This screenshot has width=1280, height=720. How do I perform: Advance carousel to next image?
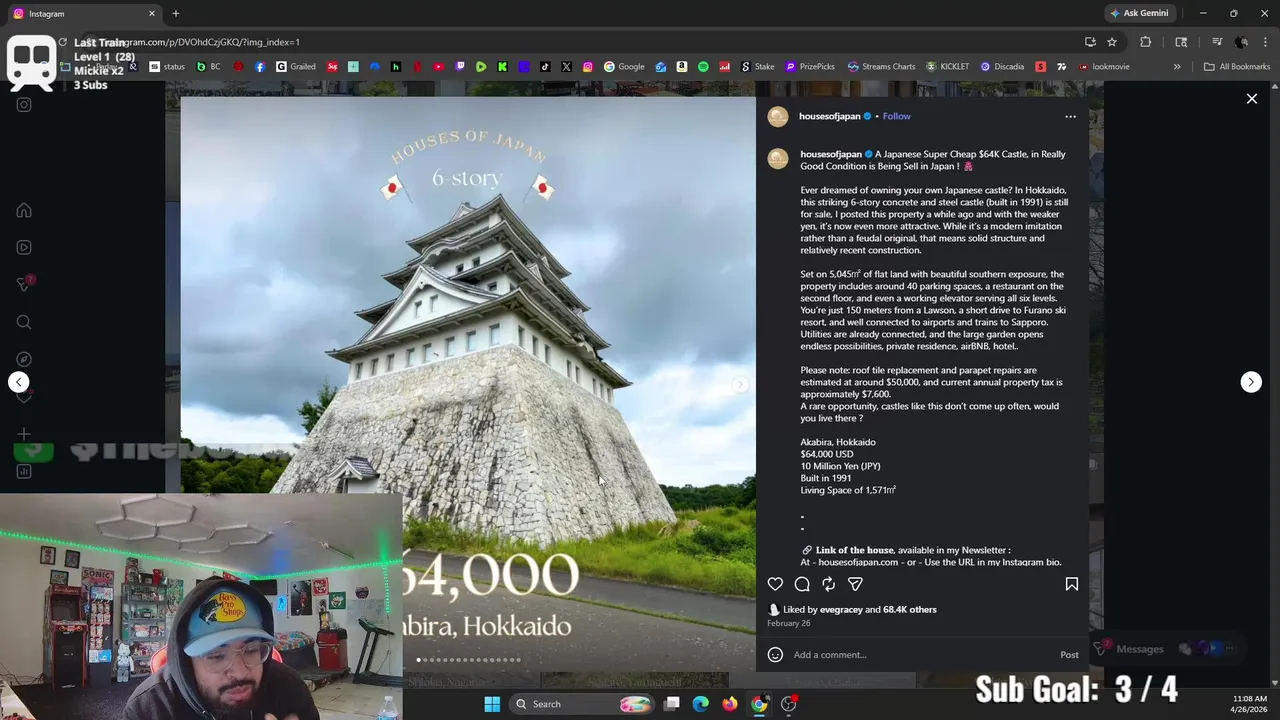click(x=740, y=385)
